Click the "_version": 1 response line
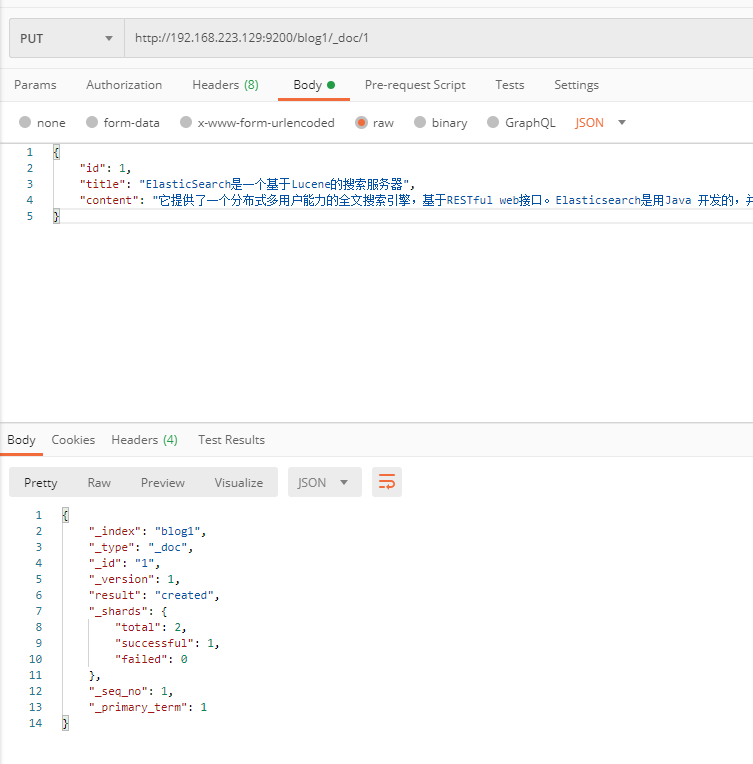753x764 pixels. coord(134,579)
